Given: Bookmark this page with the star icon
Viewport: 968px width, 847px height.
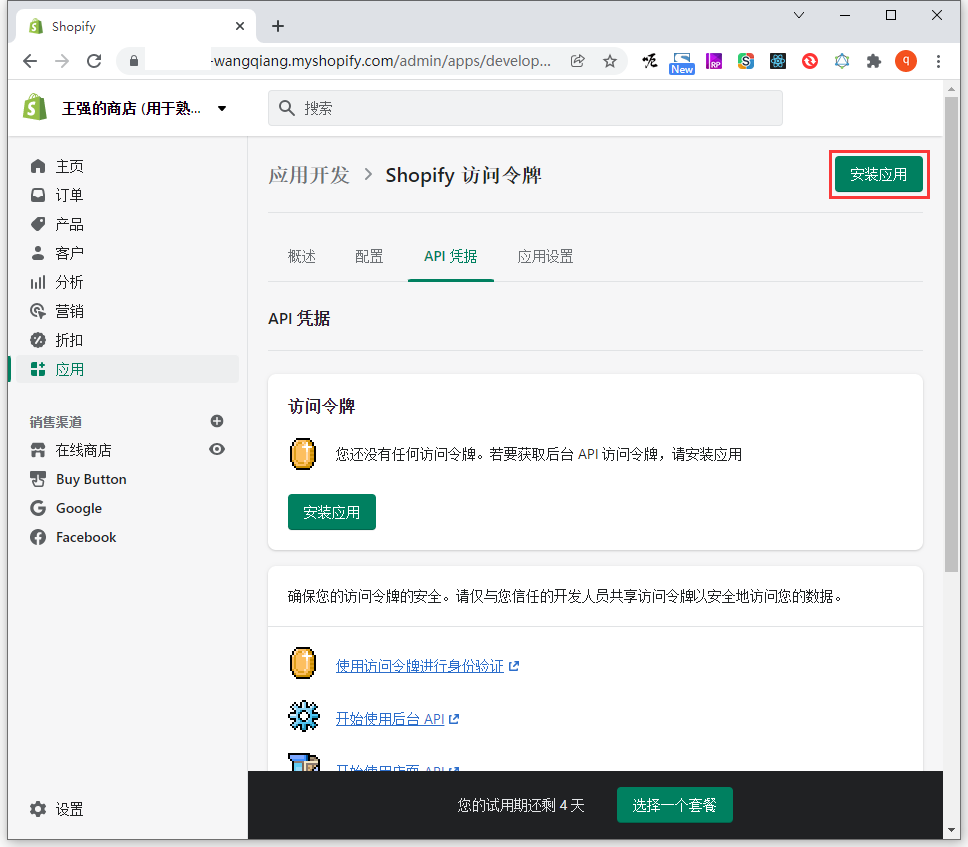Looking at the screenshot, I should (610, 61).
